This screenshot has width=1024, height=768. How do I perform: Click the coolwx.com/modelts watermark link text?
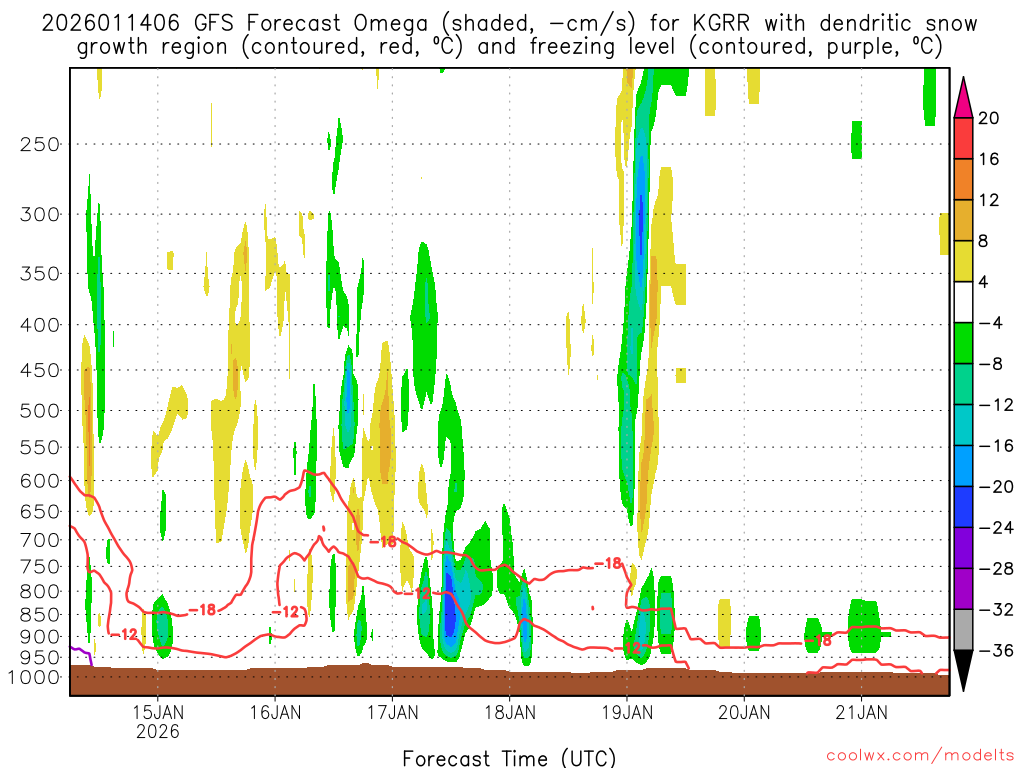point(920,756)
